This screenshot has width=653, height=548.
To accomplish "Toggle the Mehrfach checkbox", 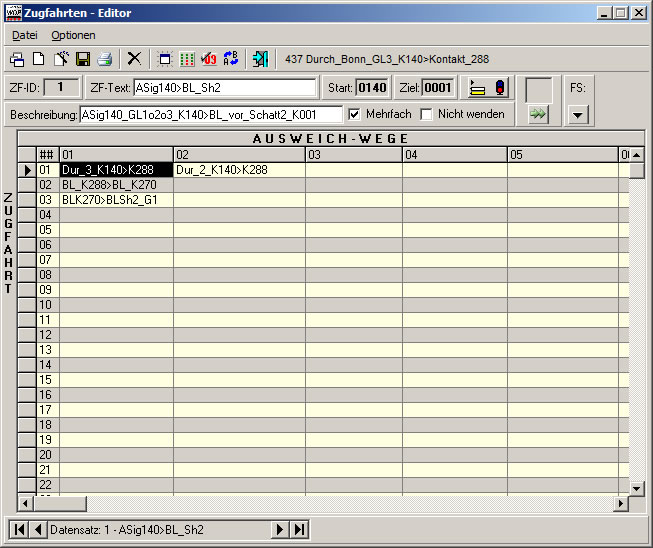I will coord(354,114).
